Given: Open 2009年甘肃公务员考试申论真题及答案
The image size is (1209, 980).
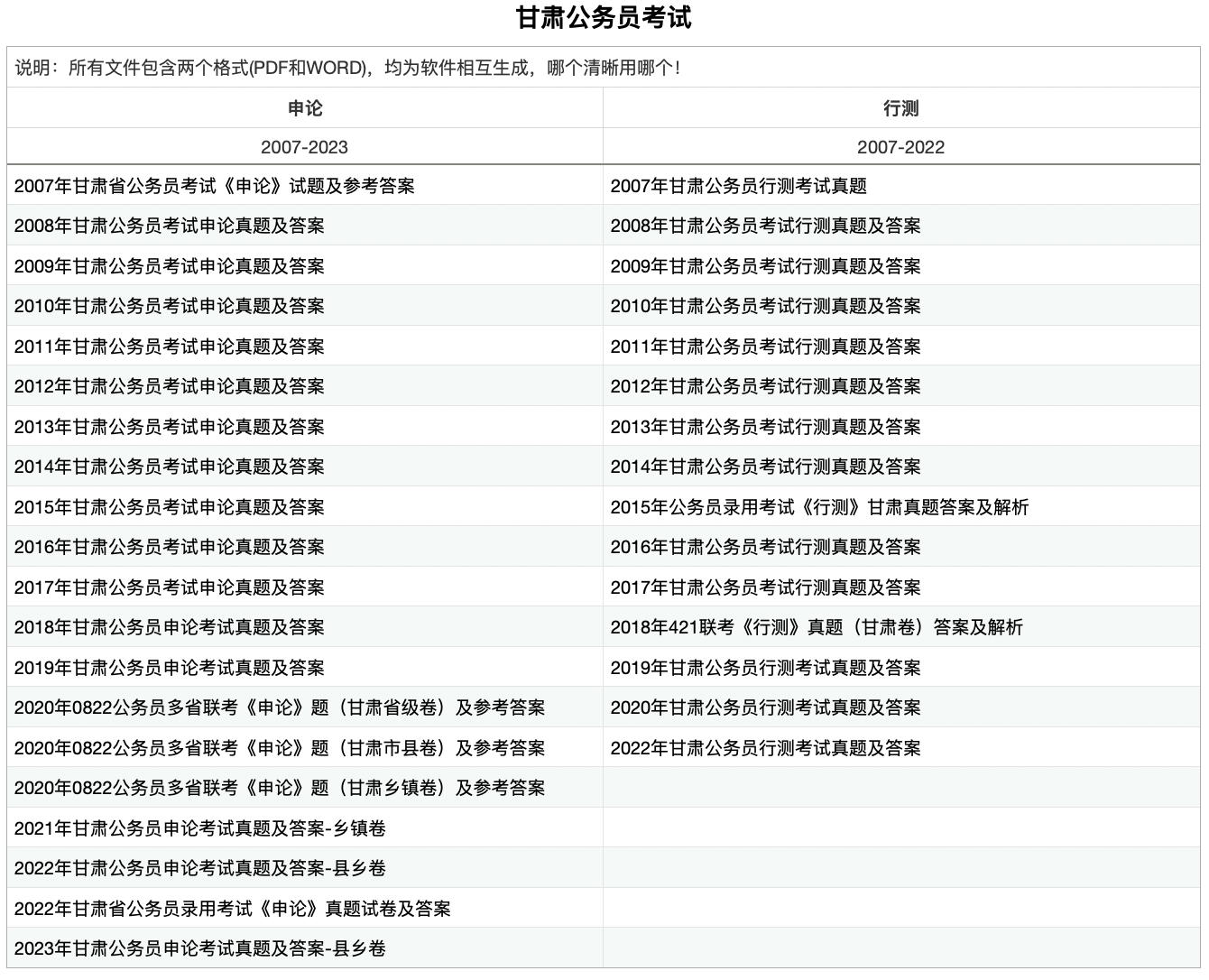Looking at the screenshot, I should 170,266.
